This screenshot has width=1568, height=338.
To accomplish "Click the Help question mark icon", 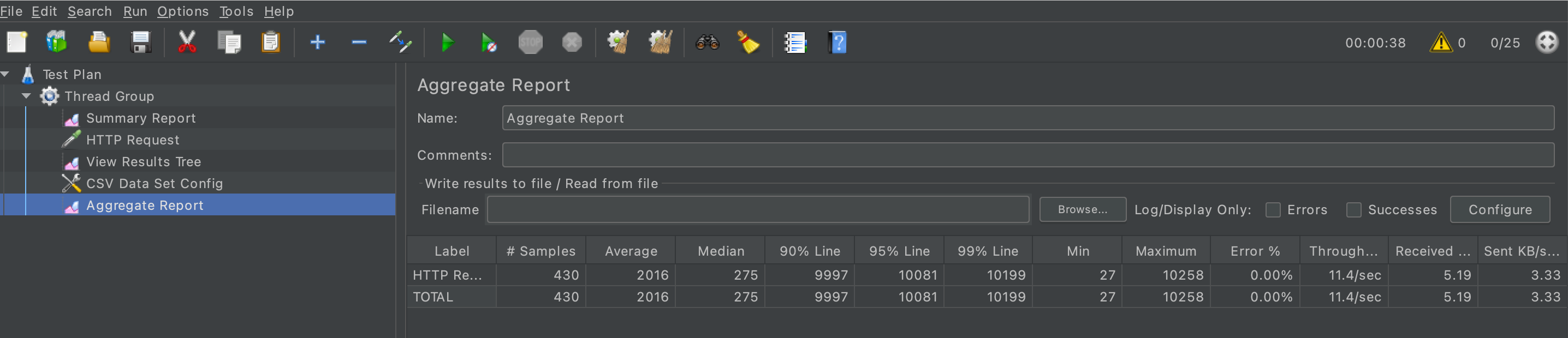I will pyautogui.click(x=837, y=43).
